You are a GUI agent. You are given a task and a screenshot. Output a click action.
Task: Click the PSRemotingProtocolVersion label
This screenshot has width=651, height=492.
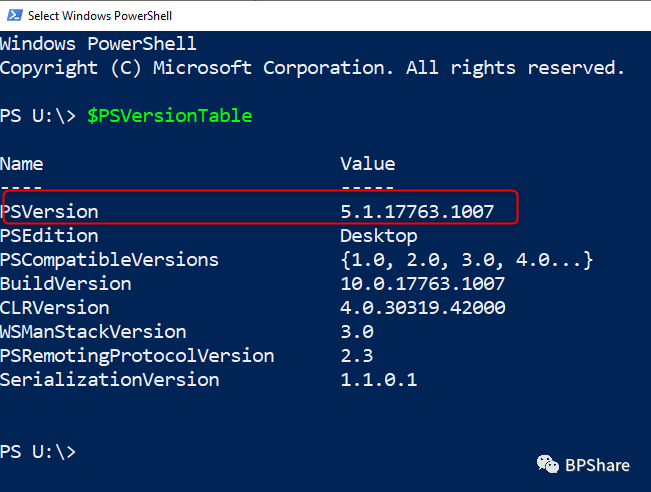coord(137,356)
